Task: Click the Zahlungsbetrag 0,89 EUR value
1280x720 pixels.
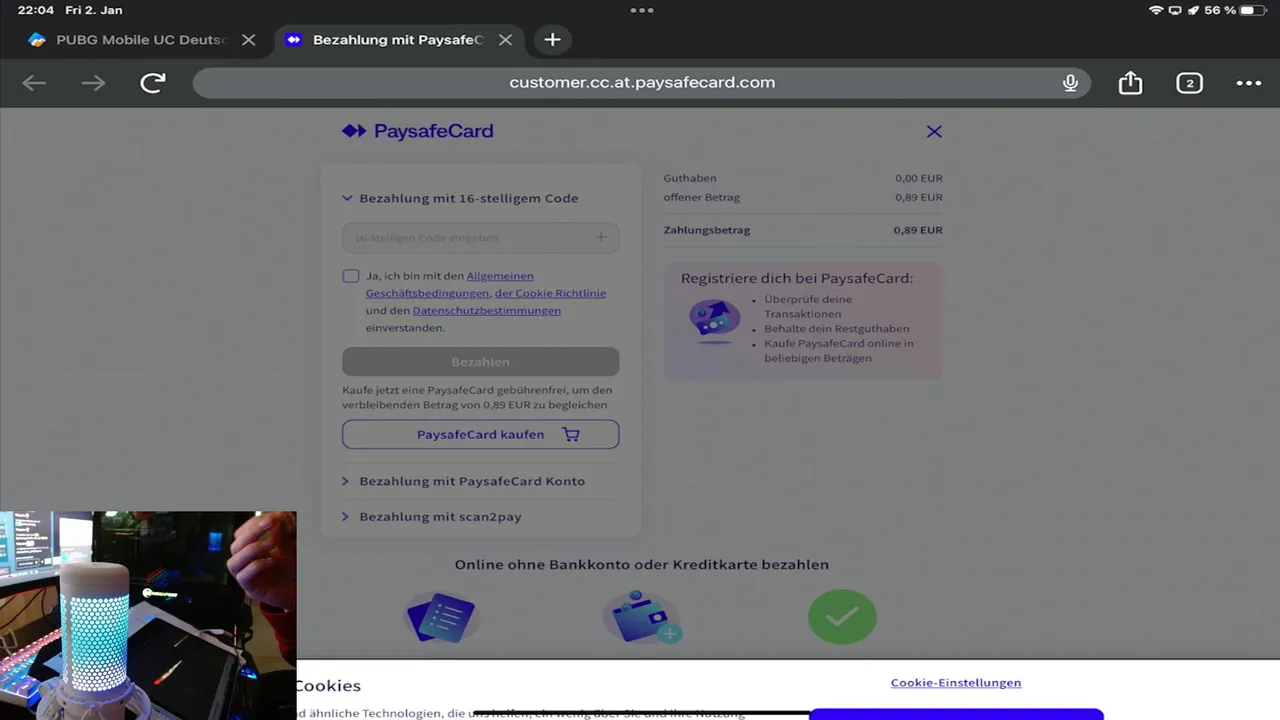Action: pos(918,230)
